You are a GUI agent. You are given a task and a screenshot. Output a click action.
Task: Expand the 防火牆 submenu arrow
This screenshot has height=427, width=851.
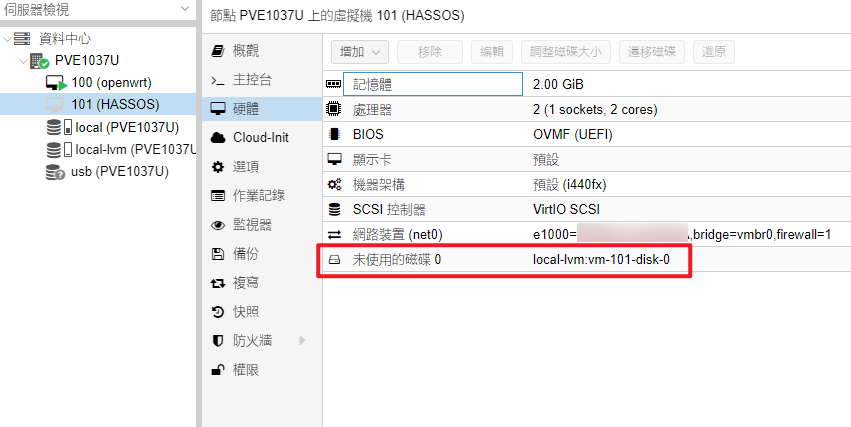click(302, 341)
